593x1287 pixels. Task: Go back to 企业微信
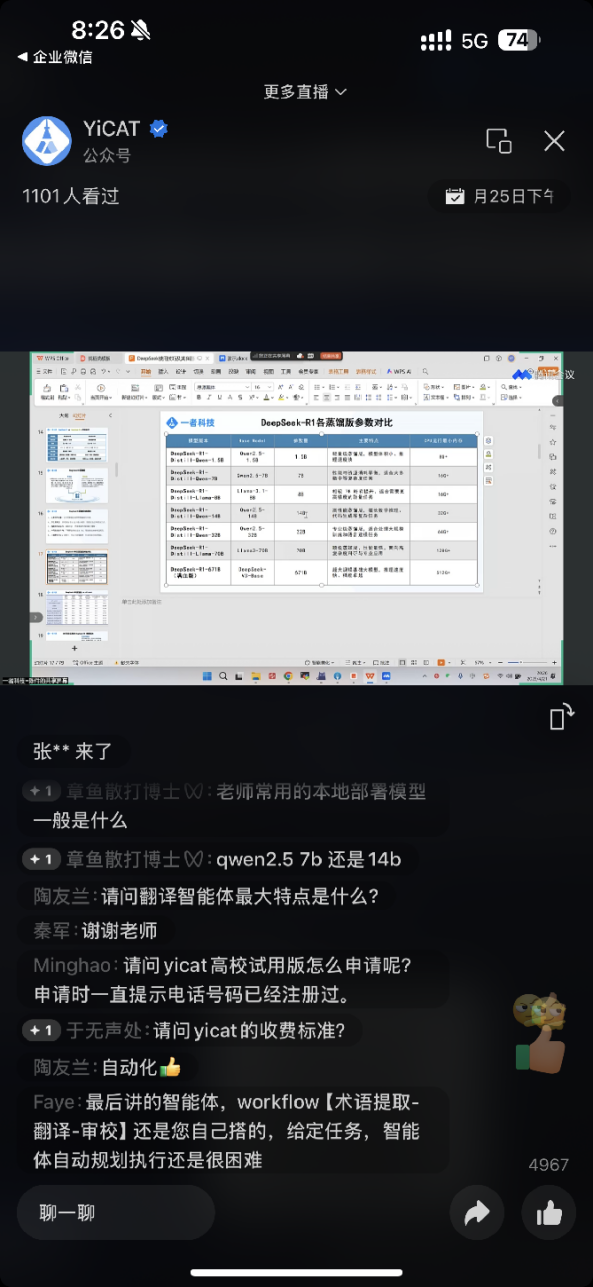(55, 57)
